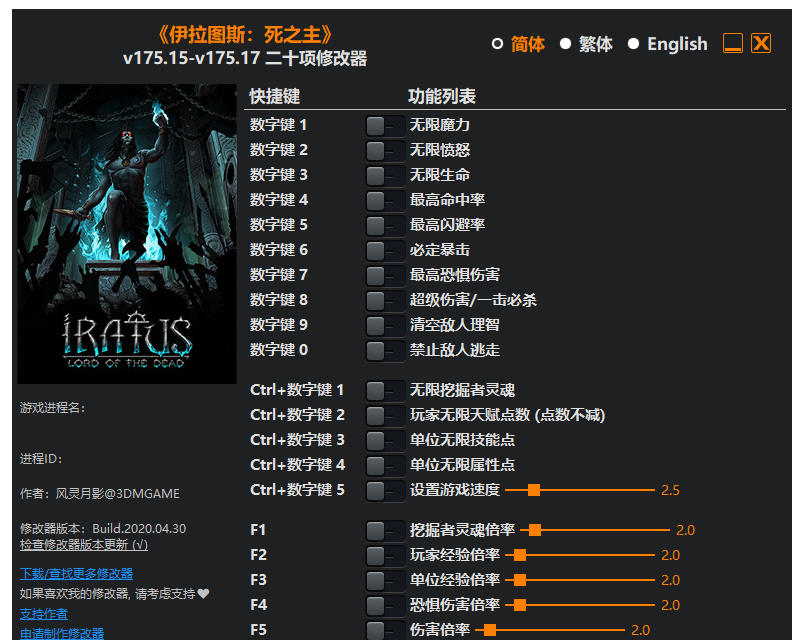
Task: Toggle 设置游戏速度 switch
Action: coord(385,491)
